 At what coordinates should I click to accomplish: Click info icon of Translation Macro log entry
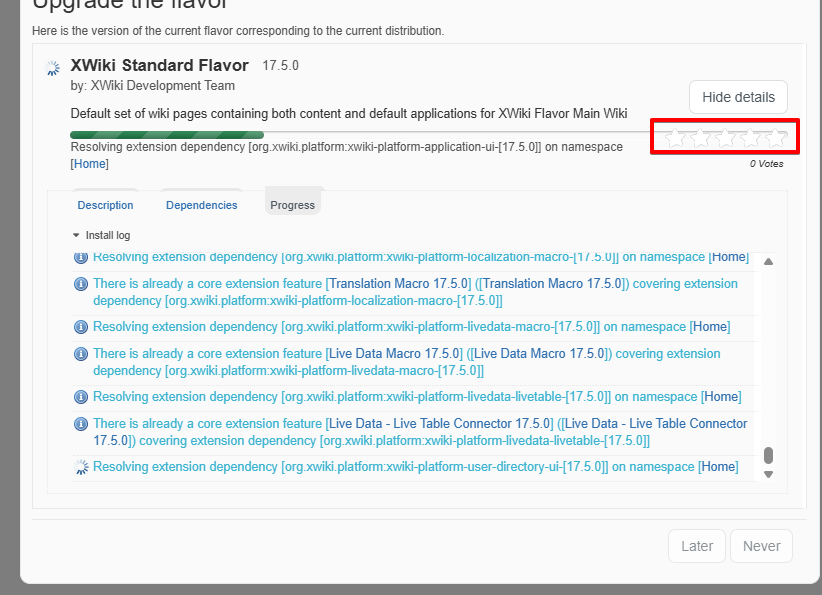tap(81, 284)
